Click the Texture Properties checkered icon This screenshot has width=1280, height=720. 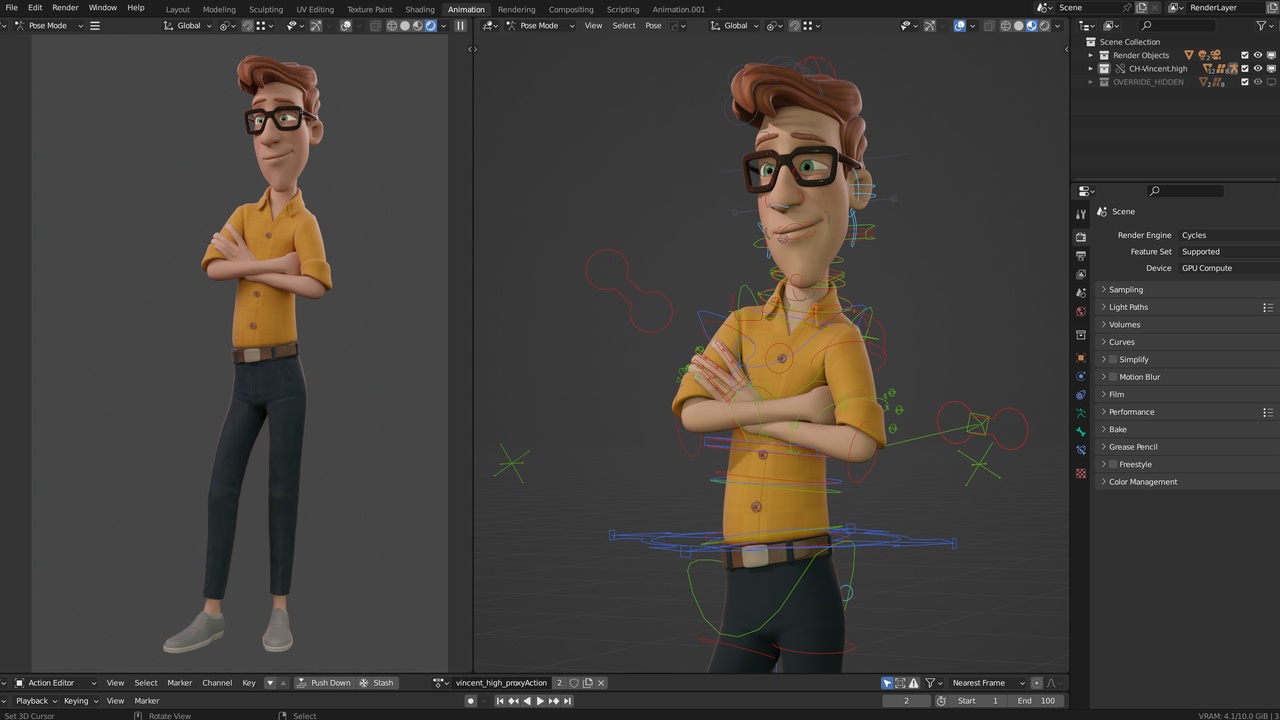pos(1081,473)
